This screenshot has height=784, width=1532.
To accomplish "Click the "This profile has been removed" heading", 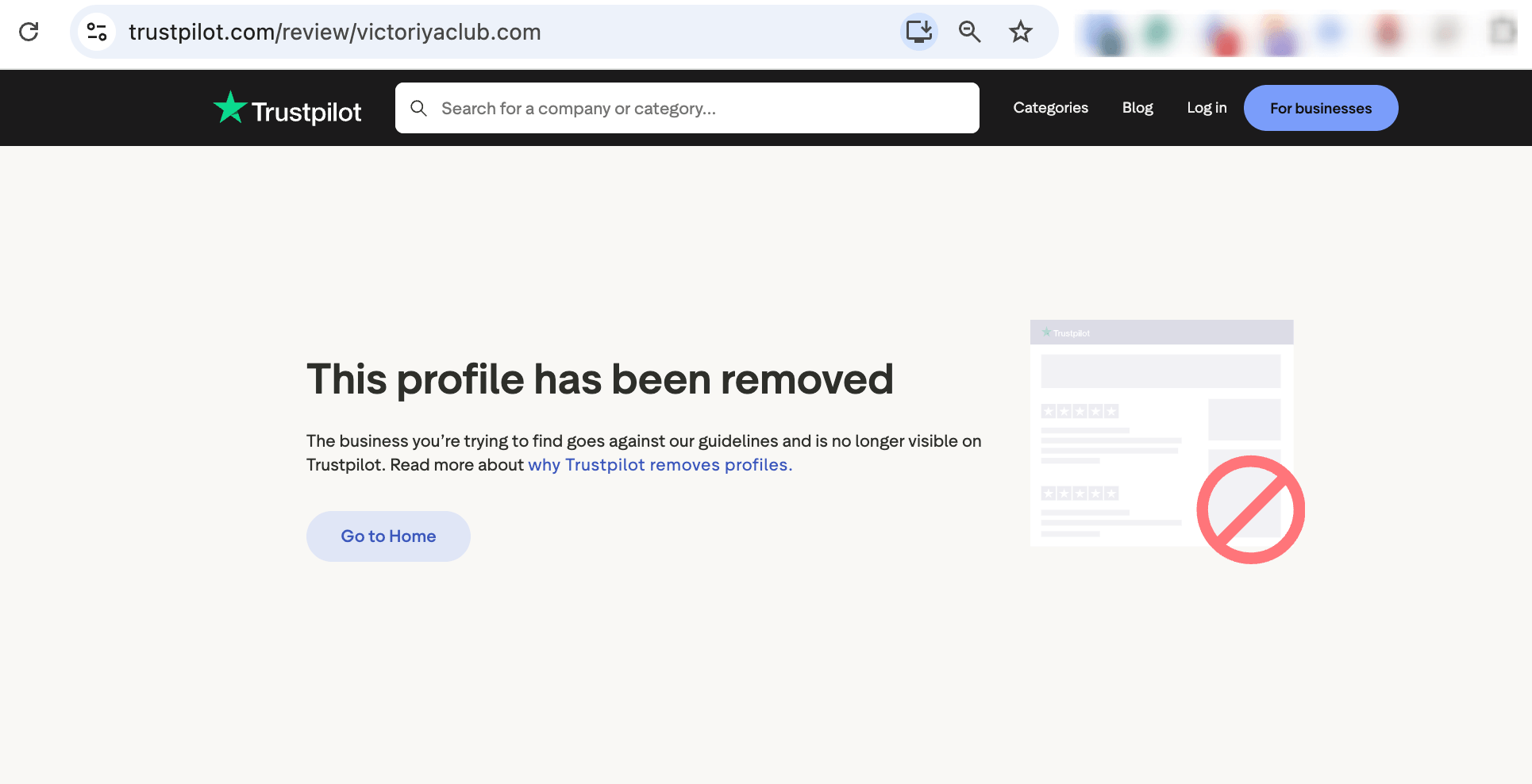I will (x=600, y=379).
